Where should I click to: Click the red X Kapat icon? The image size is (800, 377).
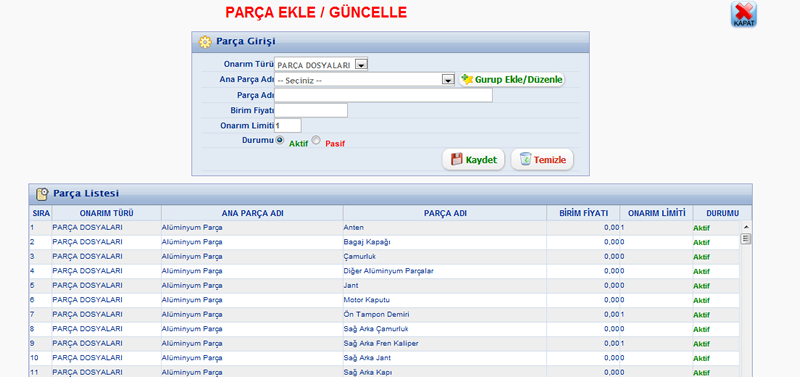click(x=743, y=14)
